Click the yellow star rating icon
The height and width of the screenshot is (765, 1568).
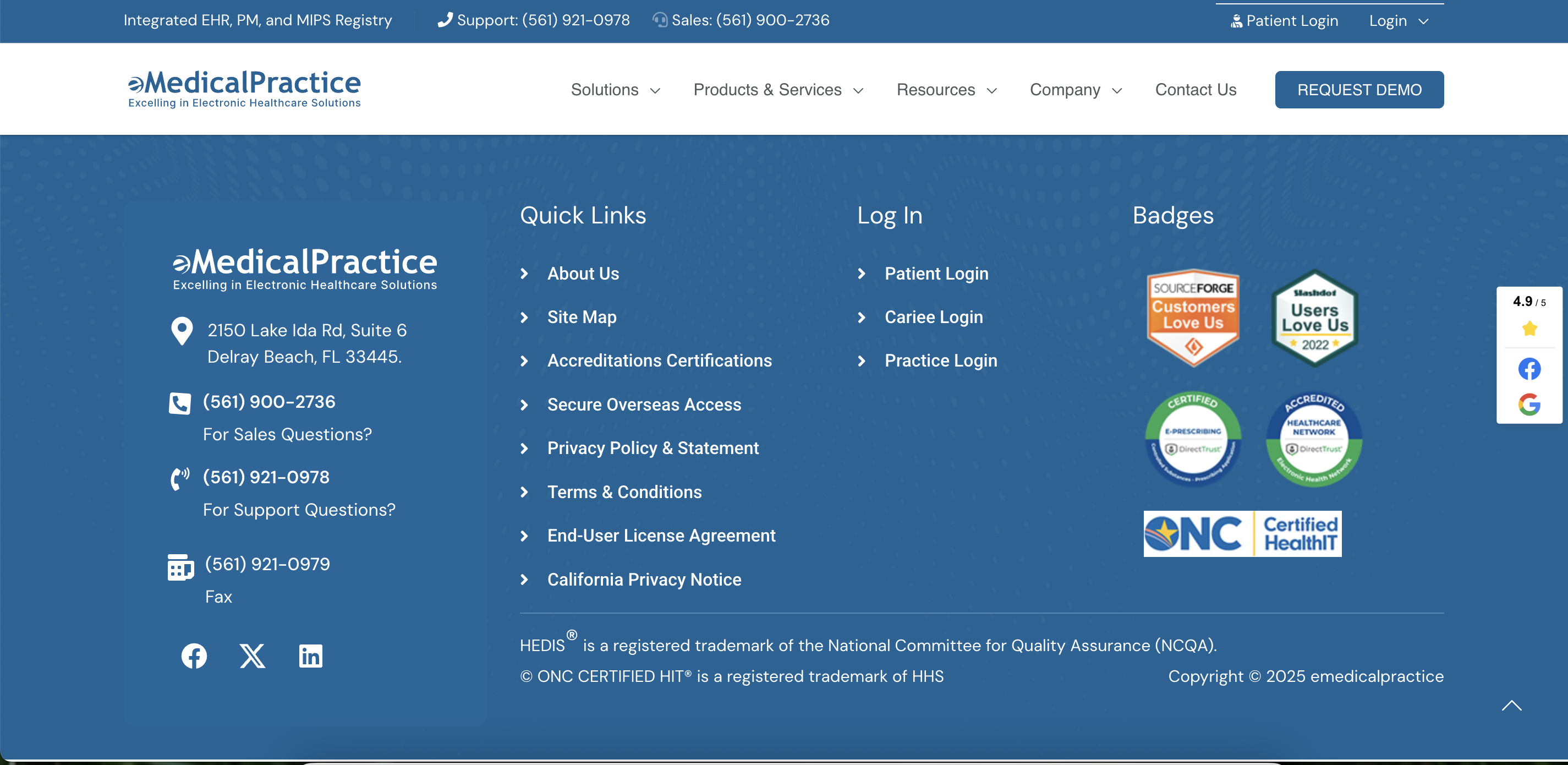(x=1529, y=330)
